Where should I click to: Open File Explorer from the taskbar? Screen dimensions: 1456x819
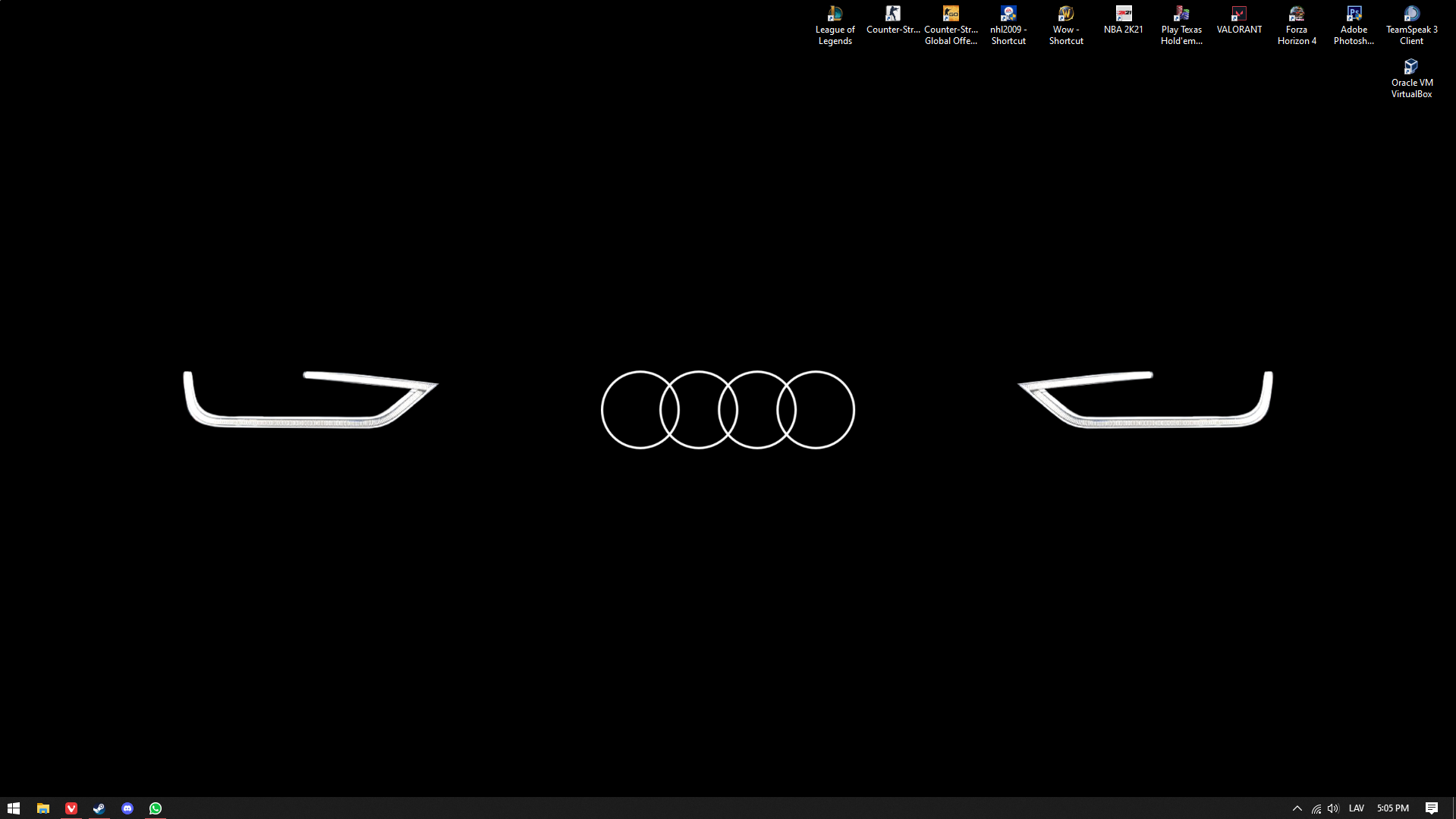tap(43, 808)
